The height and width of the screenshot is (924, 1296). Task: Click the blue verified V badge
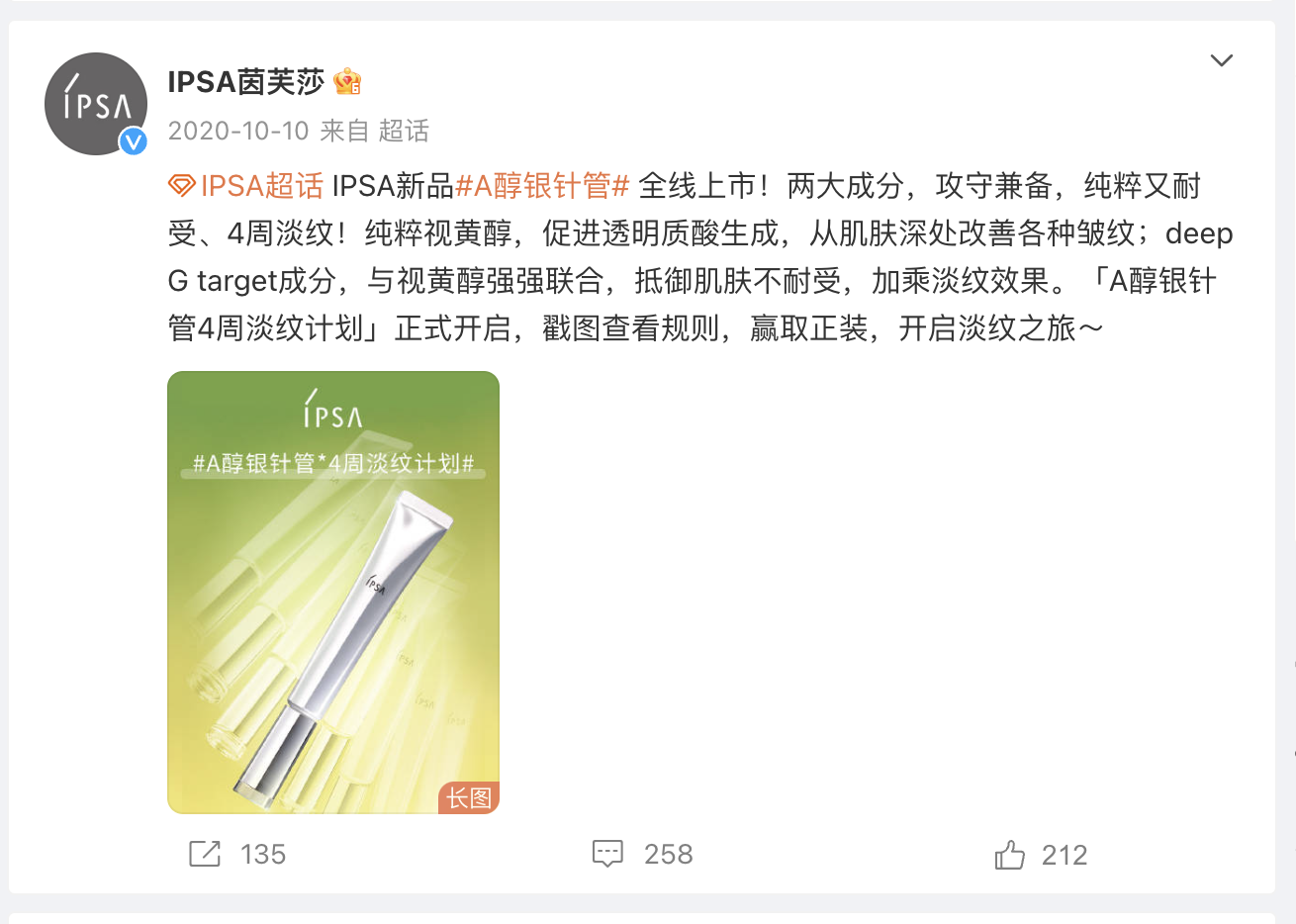pyautogui.click(x=134, y=141)
